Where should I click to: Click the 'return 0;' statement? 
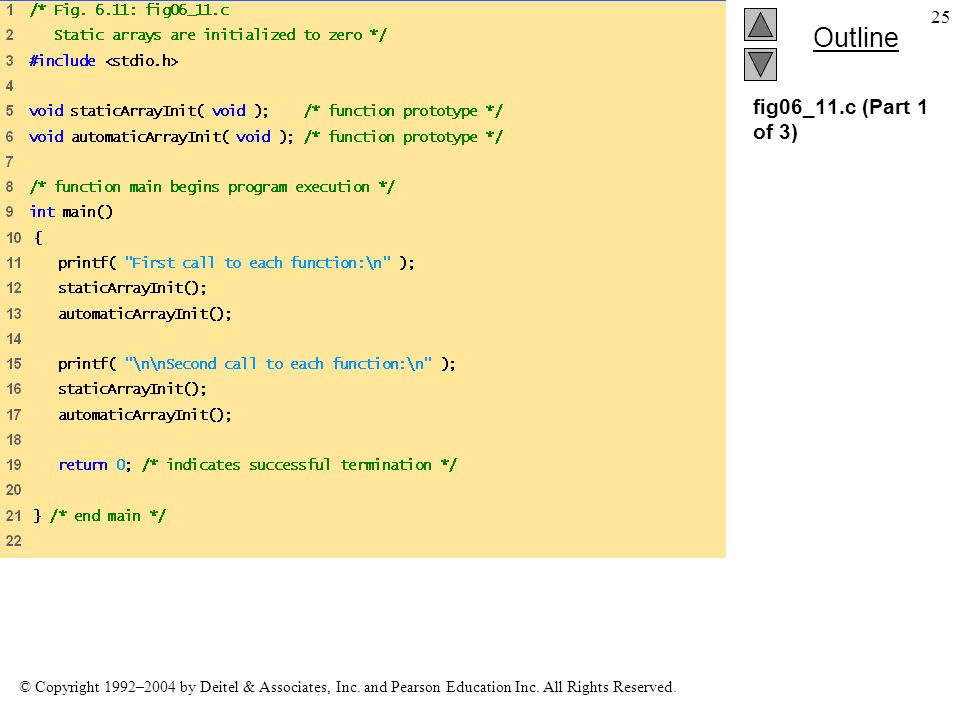coord(95,465)
